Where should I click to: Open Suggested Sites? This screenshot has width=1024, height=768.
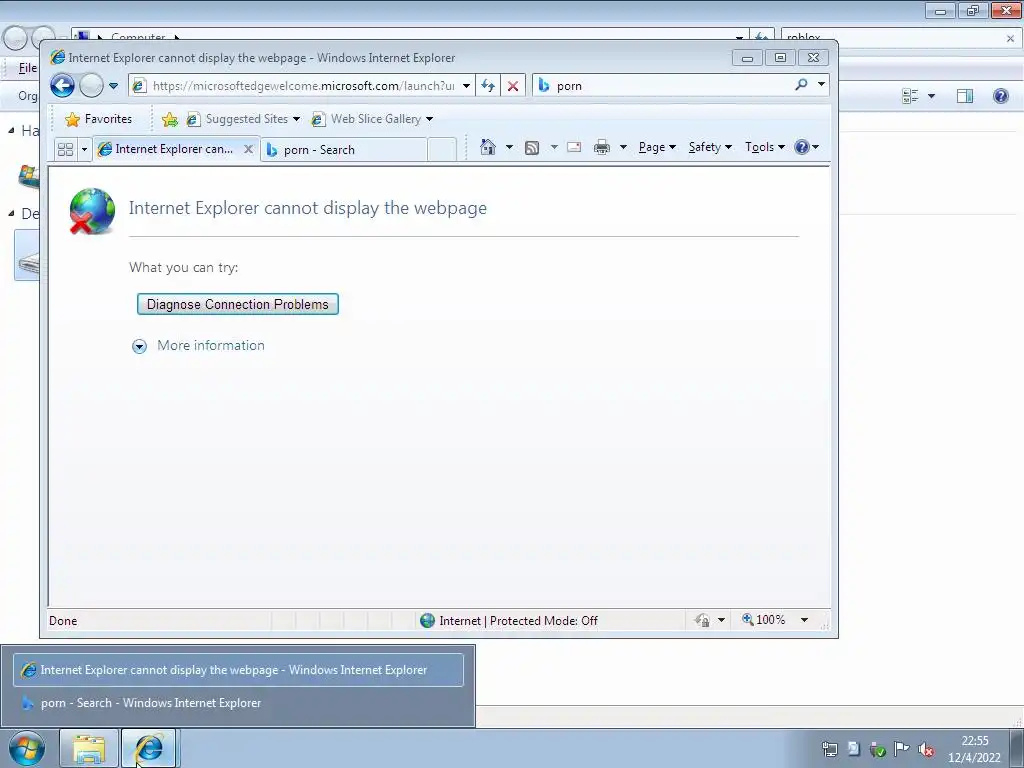[x=243, y=119]
